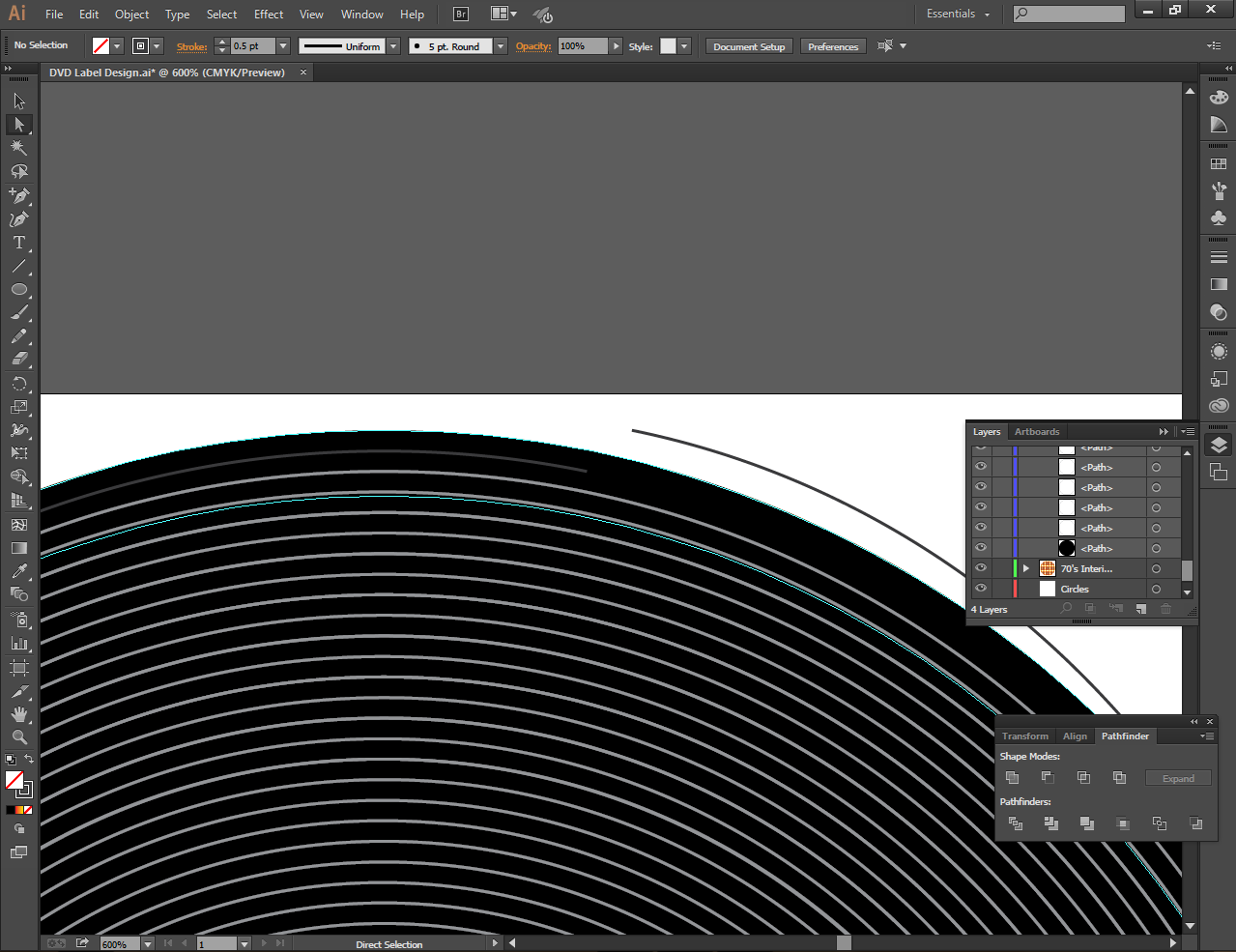
Task: Click the Expand button in Pathfinder
Action: coord(1178,778)
